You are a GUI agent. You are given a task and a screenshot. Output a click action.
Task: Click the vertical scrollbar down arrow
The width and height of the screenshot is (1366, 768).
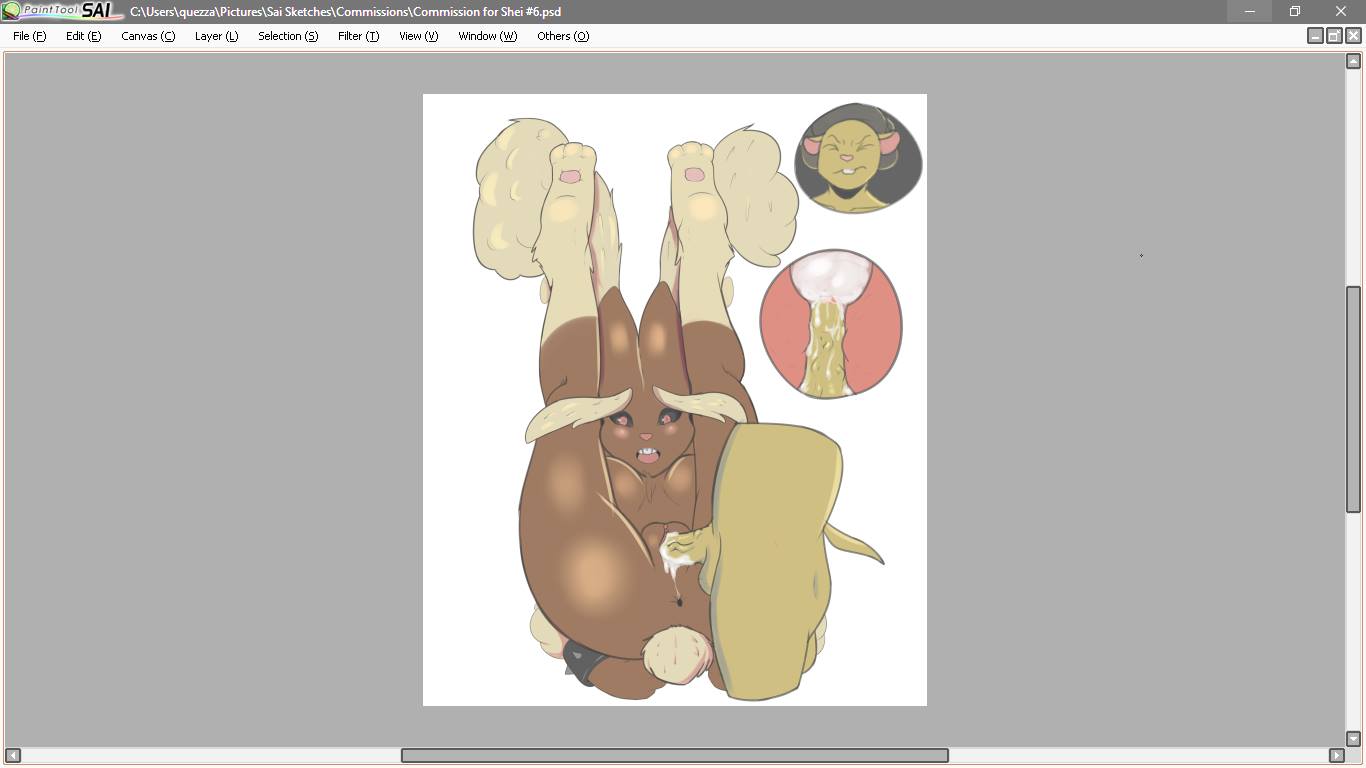click(x=1353, y=739)
